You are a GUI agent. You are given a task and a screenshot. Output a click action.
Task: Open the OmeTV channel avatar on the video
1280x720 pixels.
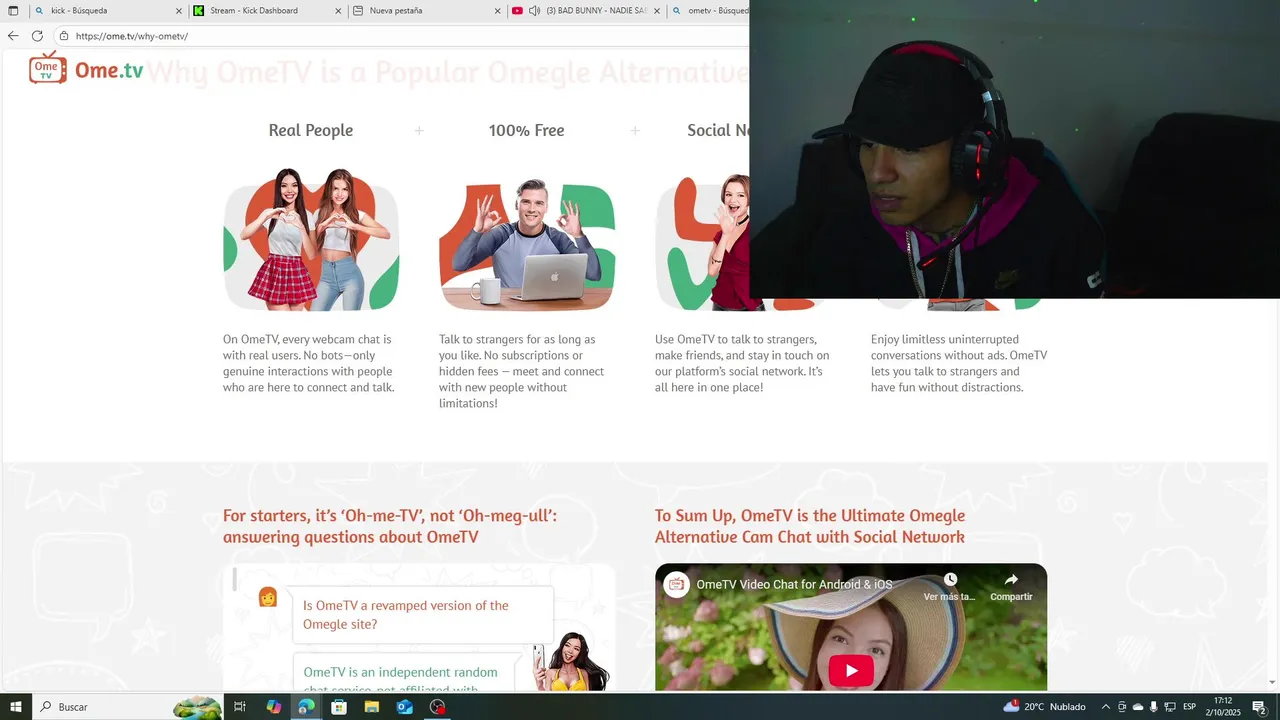point(677,585)
